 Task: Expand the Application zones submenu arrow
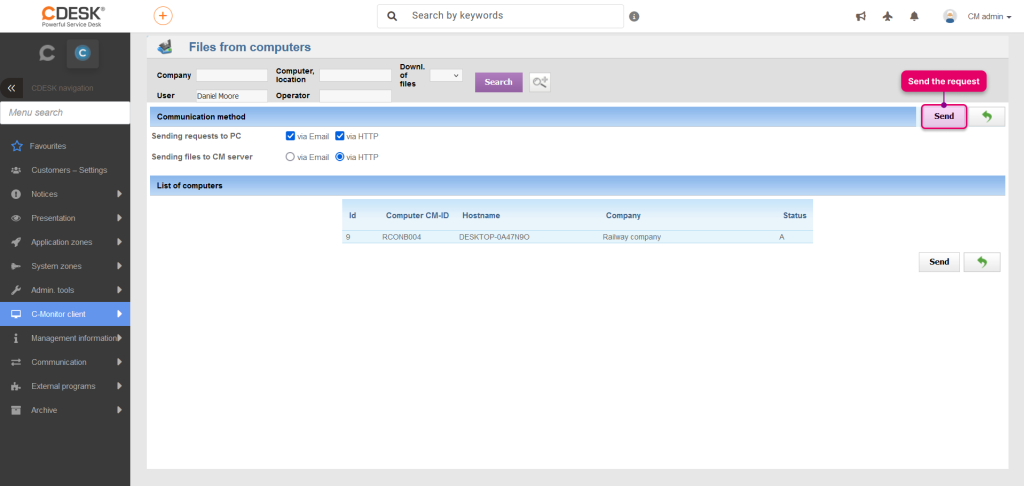[x=120, y=242]
